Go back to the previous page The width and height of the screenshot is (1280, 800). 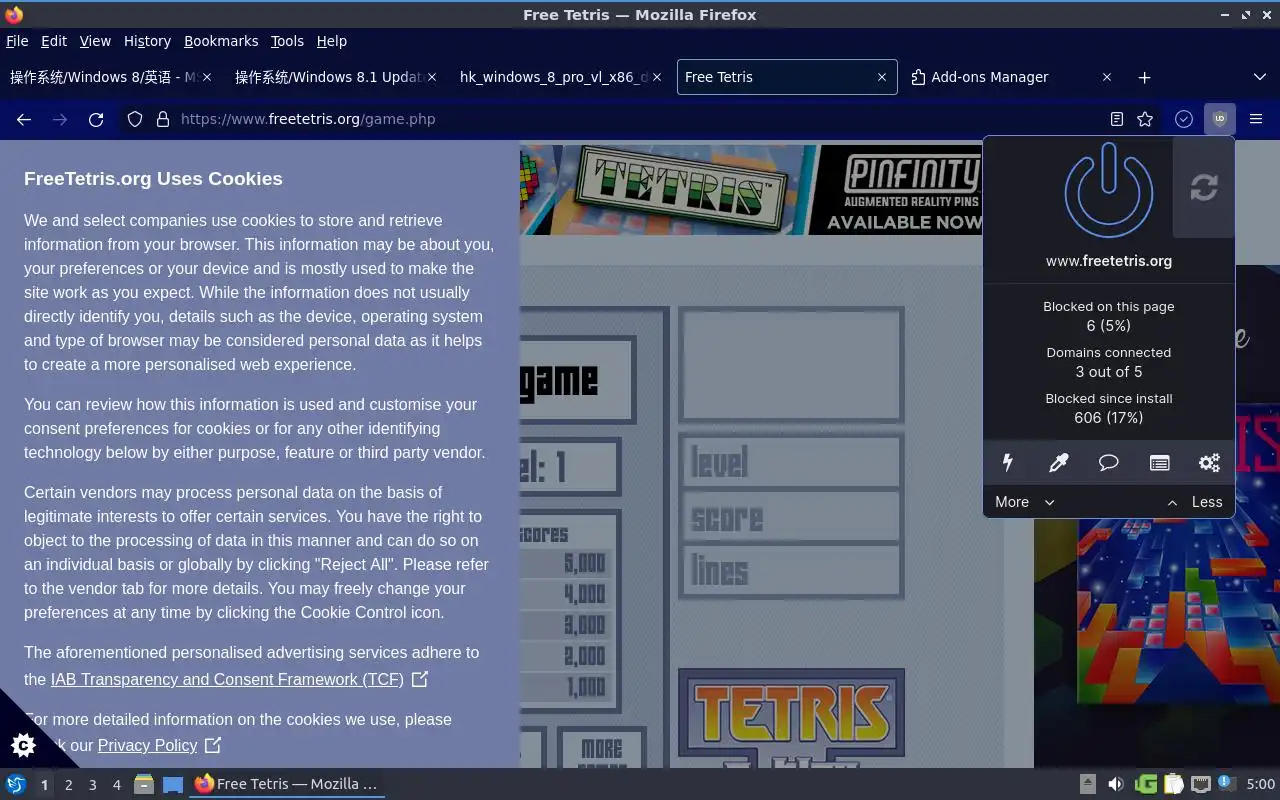[x=24, y=119]
